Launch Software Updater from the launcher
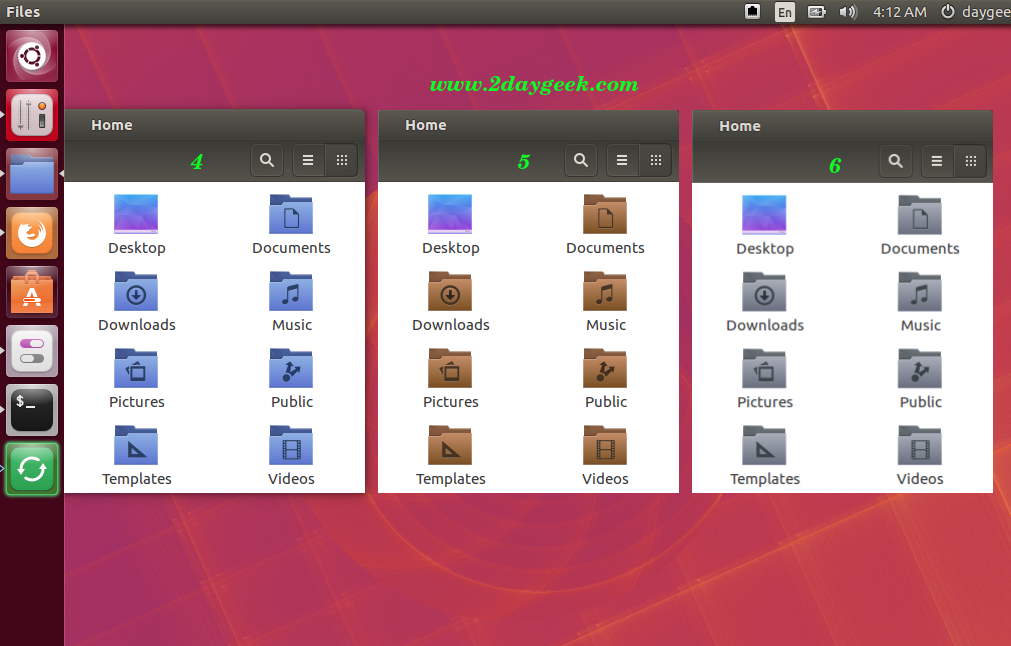Viewport: 1011px width, 646px height. [32, 469]
